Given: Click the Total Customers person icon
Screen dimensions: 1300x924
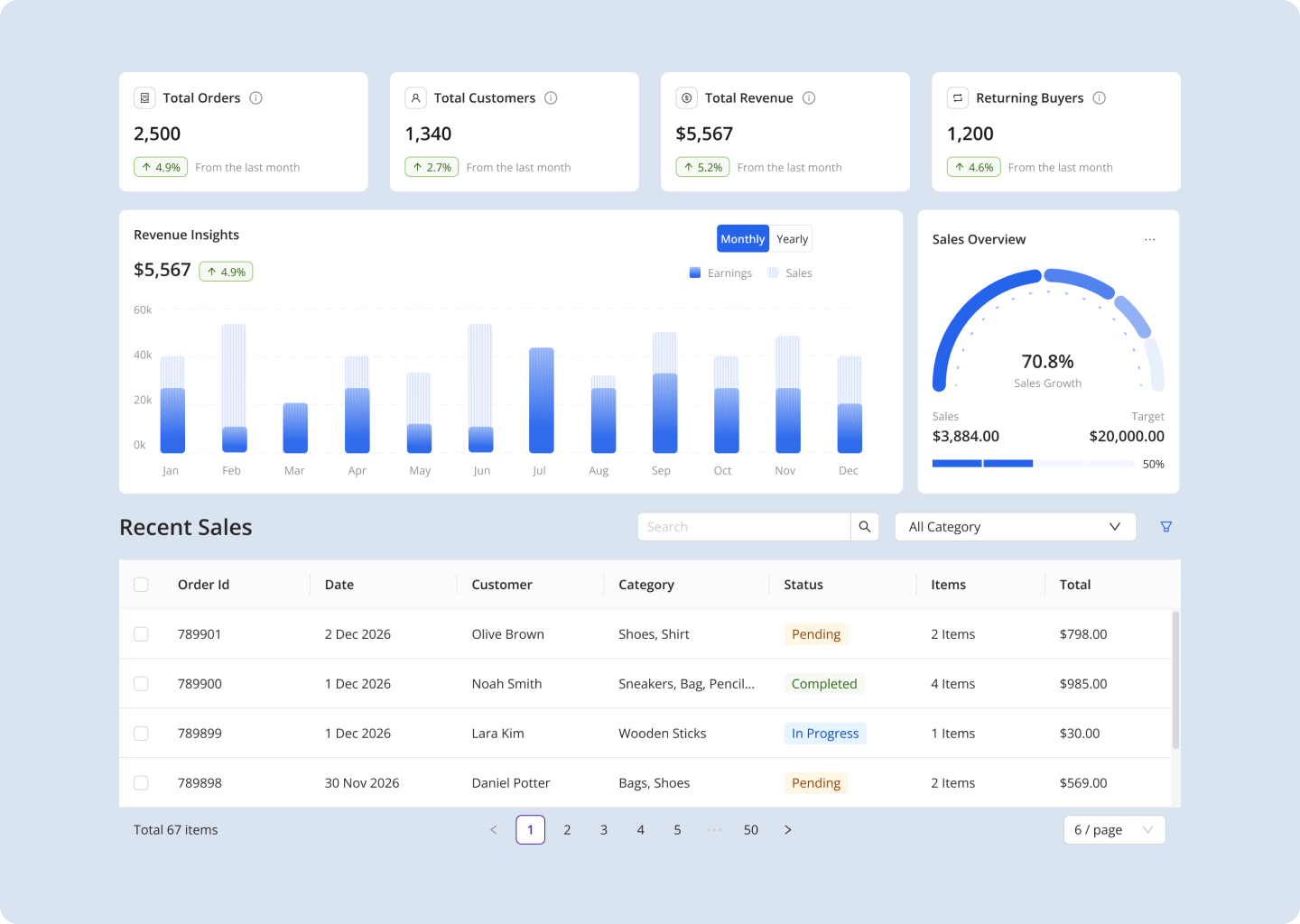Looking at the screenshot, I should pyautogui.click(x=416, y=97).
